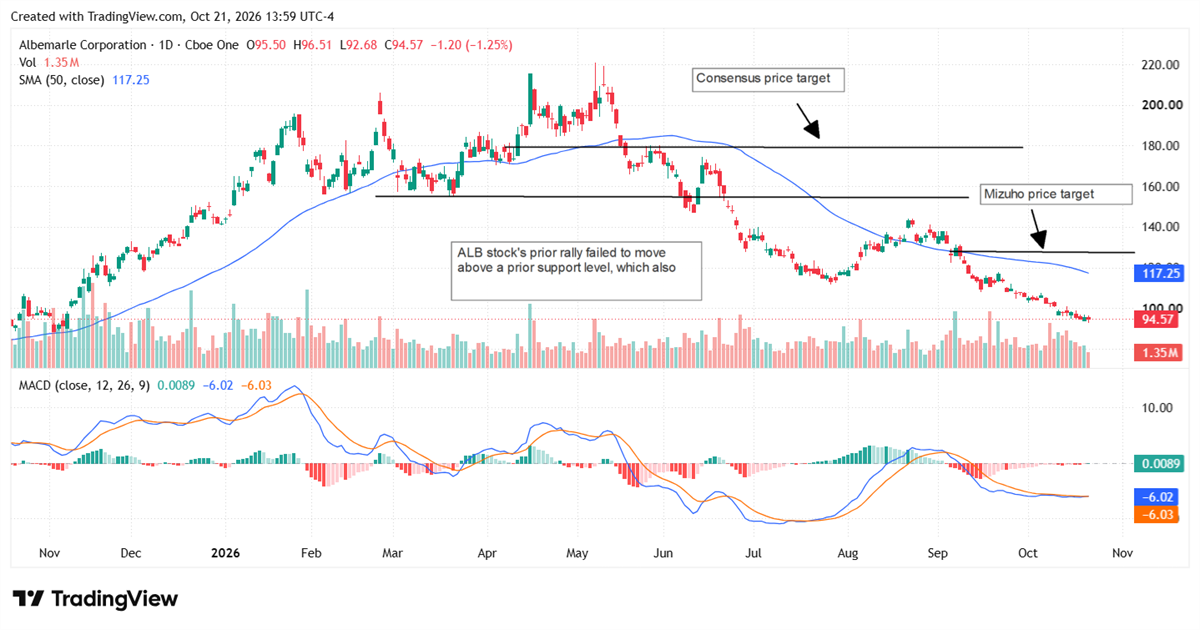Click the Mar label on the time axis

tap(392, 551)
